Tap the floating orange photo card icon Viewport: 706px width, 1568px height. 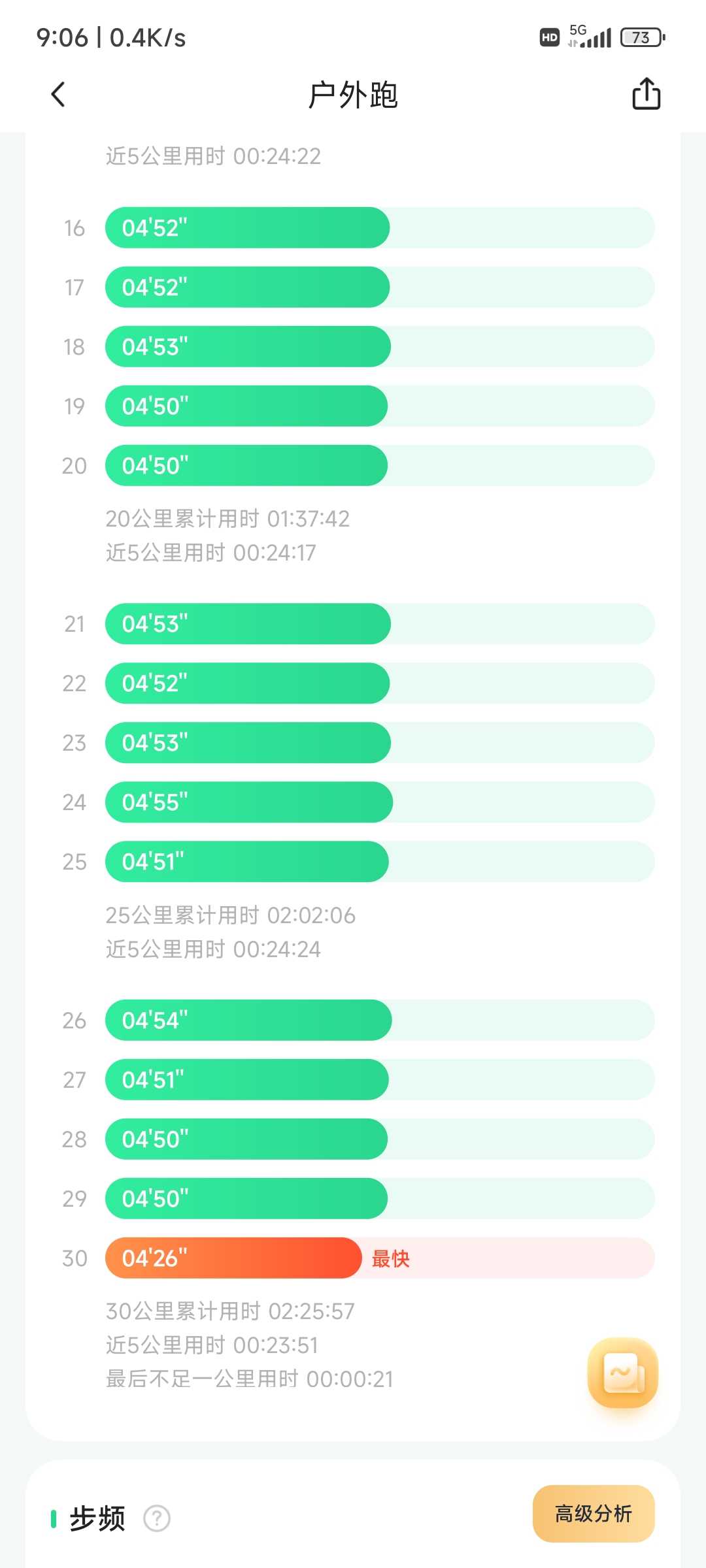[623, 1373]
